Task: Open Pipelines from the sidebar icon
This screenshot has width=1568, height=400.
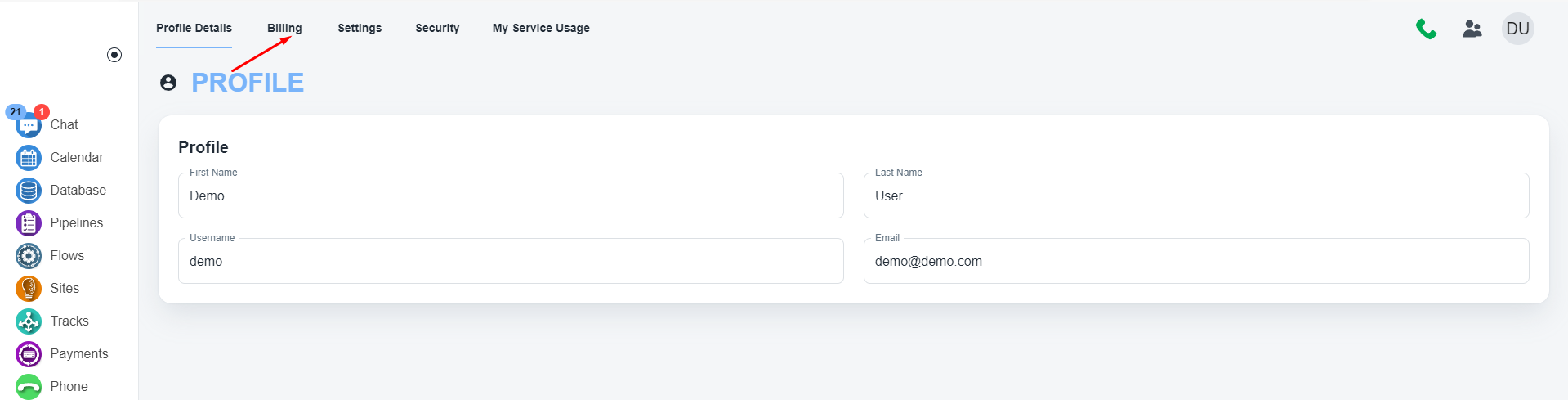Action: coord(29,223)
